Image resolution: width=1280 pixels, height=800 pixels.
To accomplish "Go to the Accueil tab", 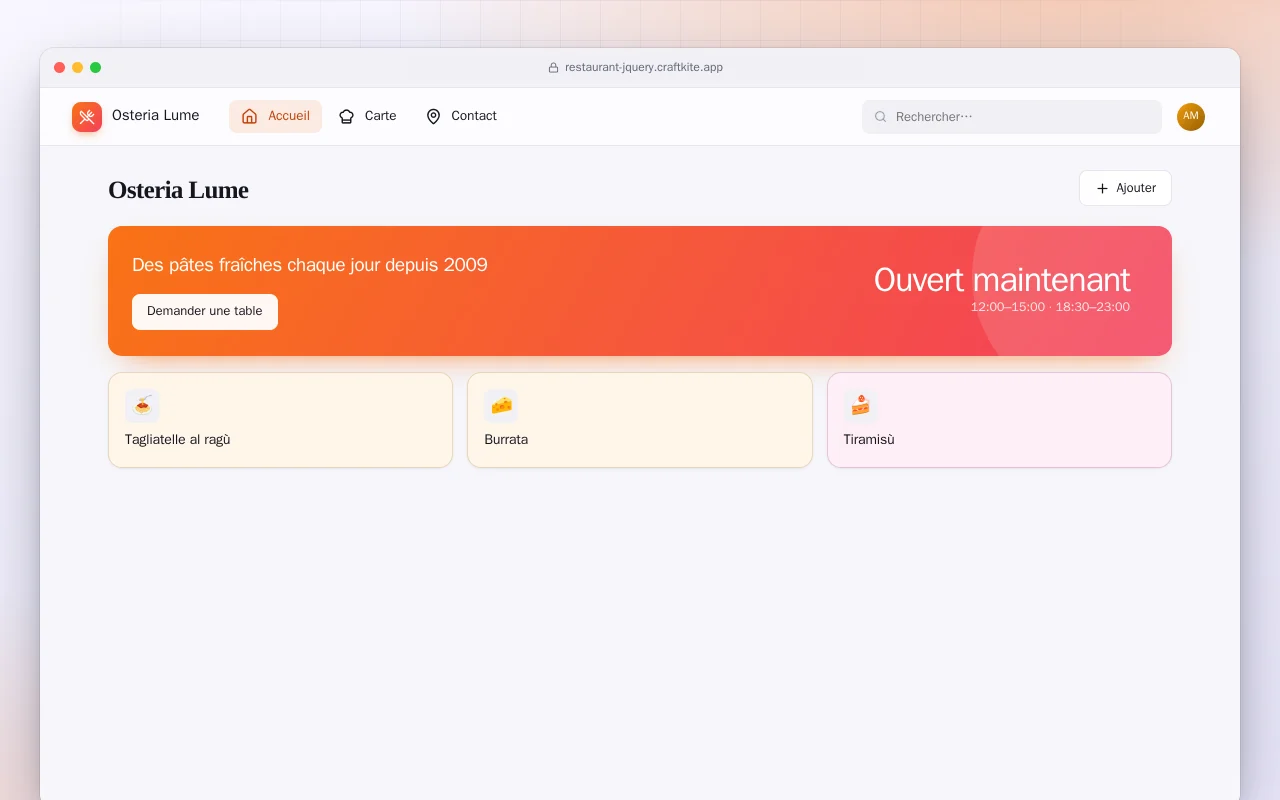I will [x=275, y=116].
